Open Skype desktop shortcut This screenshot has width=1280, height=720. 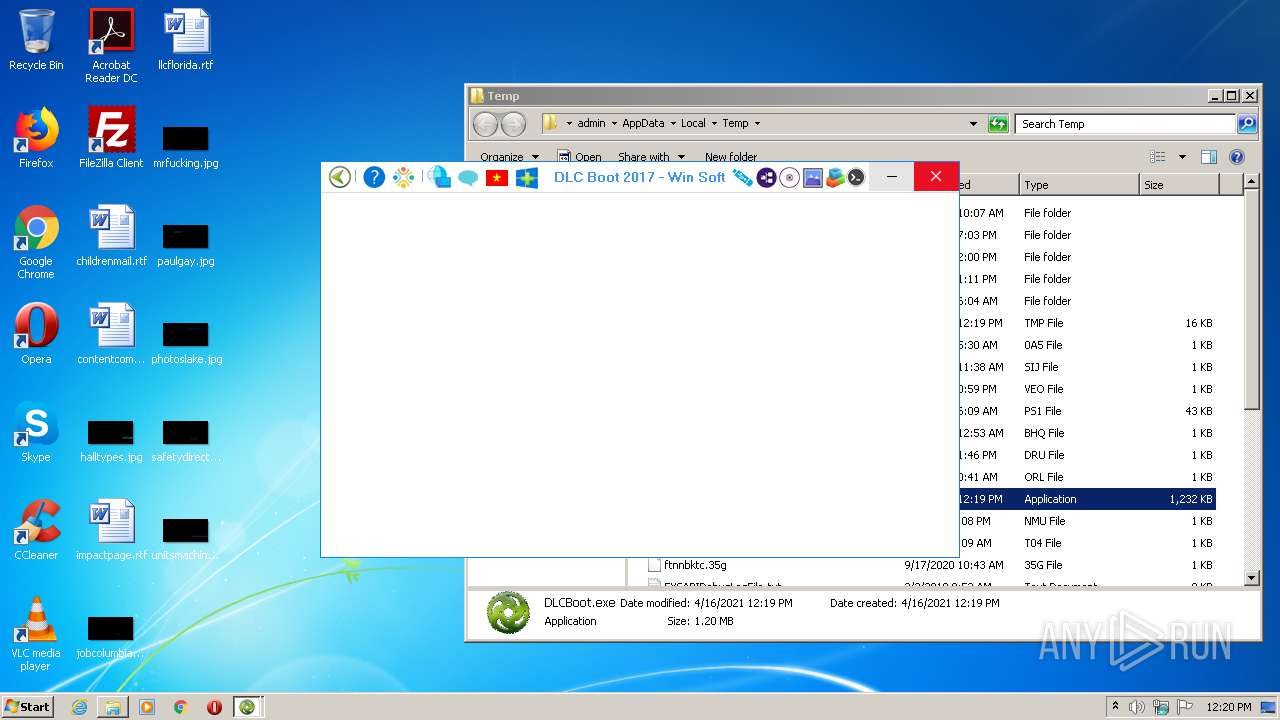tap(36, 432)
